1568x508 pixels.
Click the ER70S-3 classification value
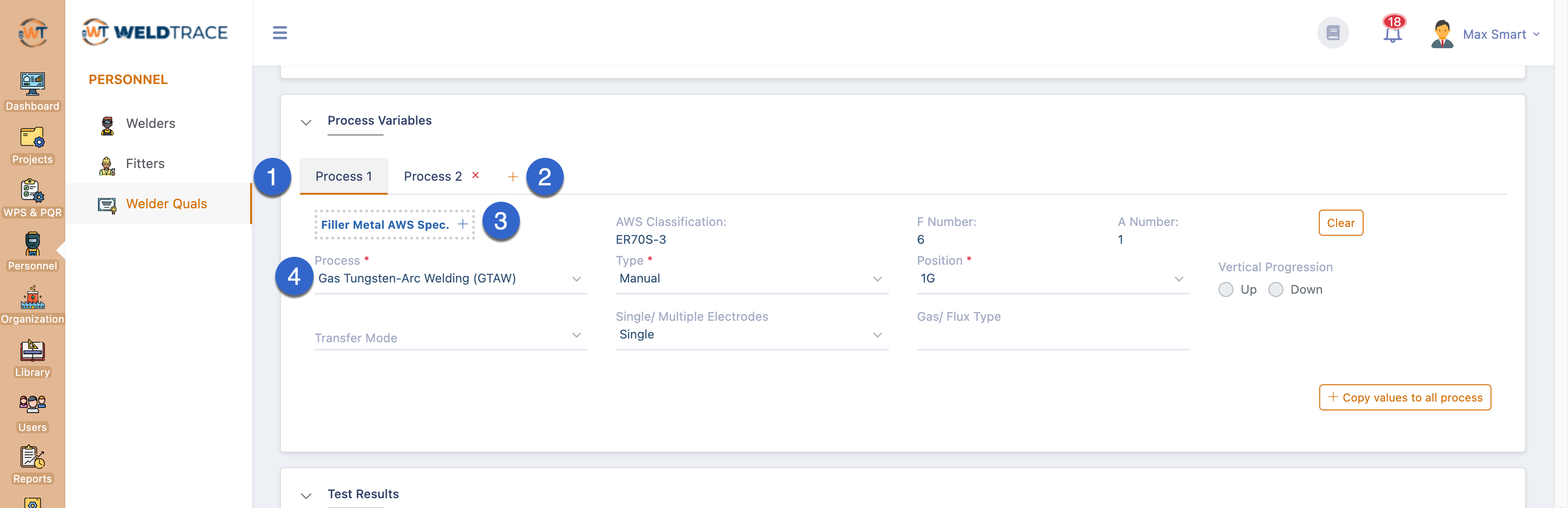coord(640,240)
